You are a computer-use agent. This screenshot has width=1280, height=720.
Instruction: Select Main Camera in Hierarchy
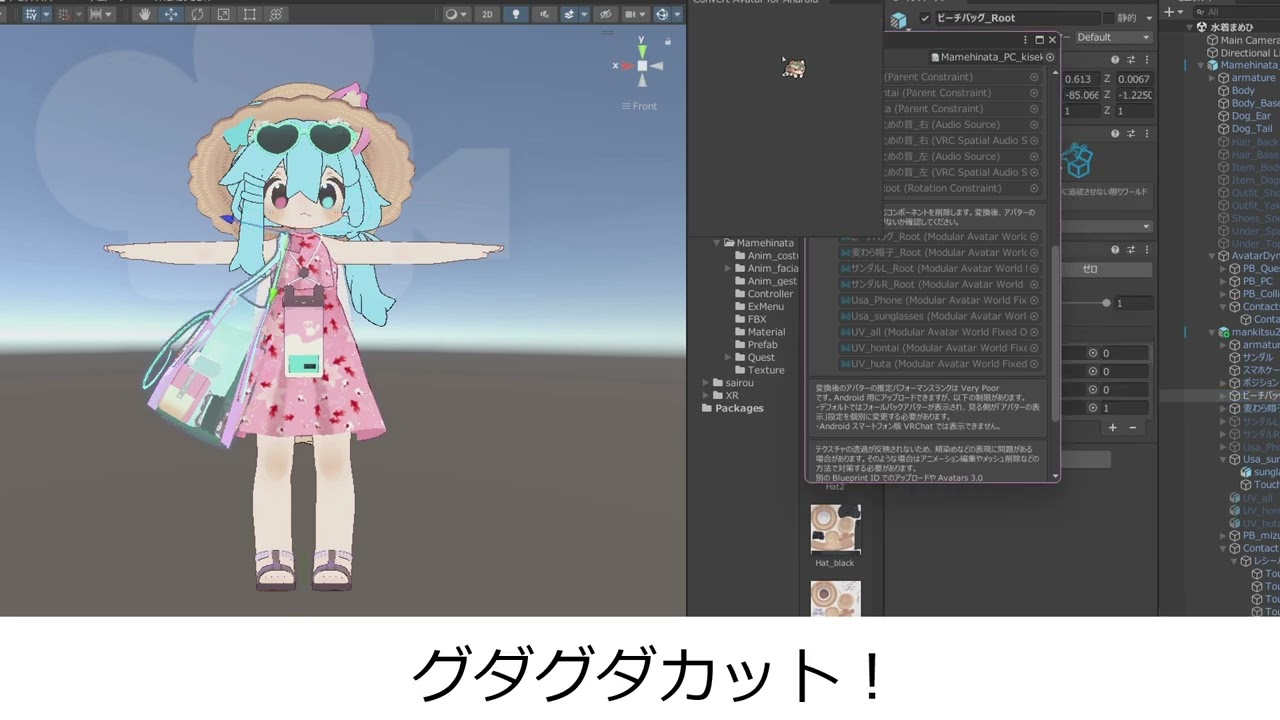pyautogui.click(x=1242, y=40)
